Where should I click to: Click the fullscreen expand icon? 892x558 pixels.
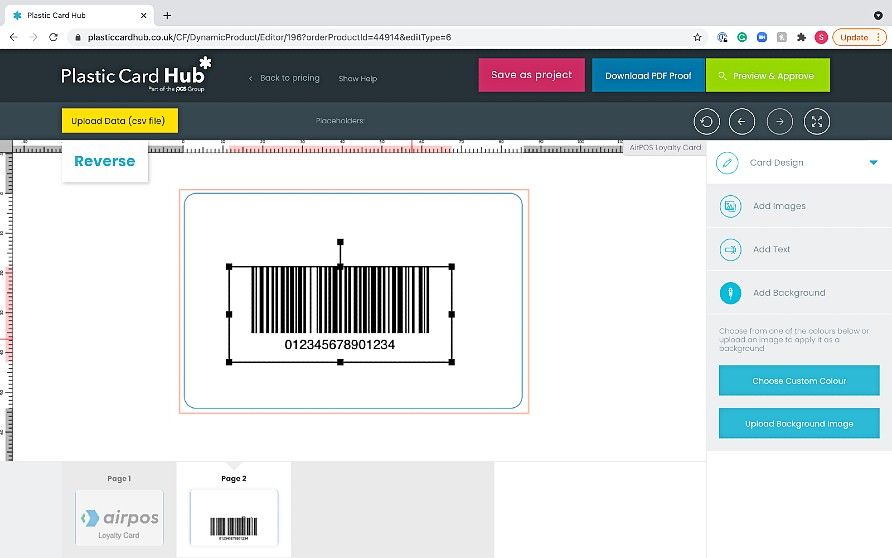[x=816, y=122]
